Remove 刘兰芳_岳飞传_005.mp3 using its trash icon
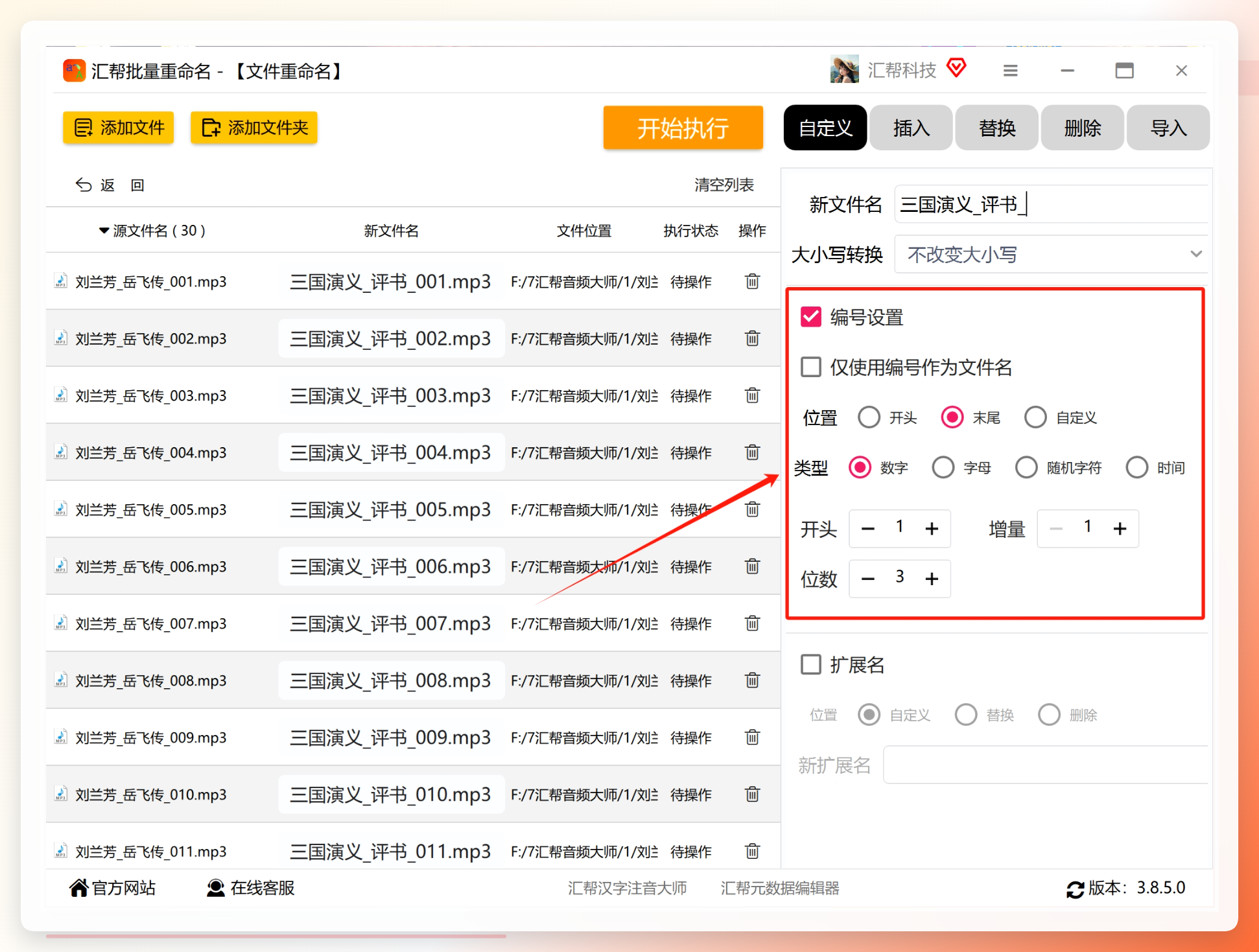Screen dimensions: 1259x952 tap(752, 509)
